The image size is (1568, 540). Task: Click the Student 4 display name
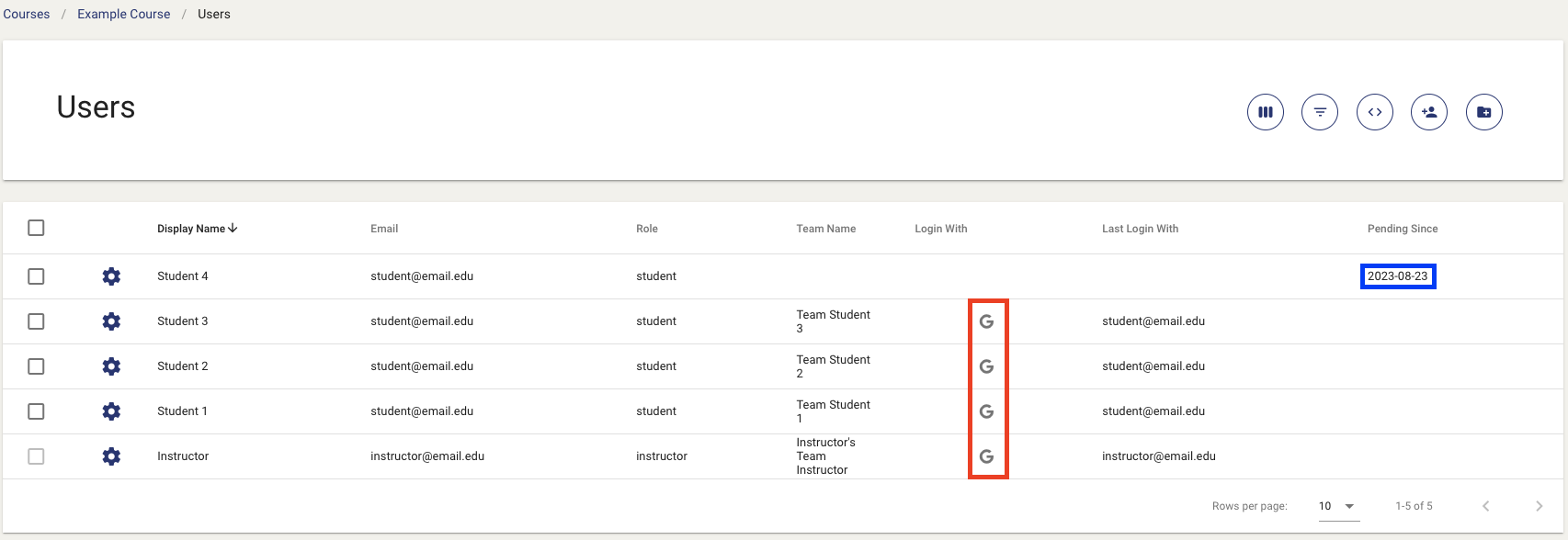point(183,276)
